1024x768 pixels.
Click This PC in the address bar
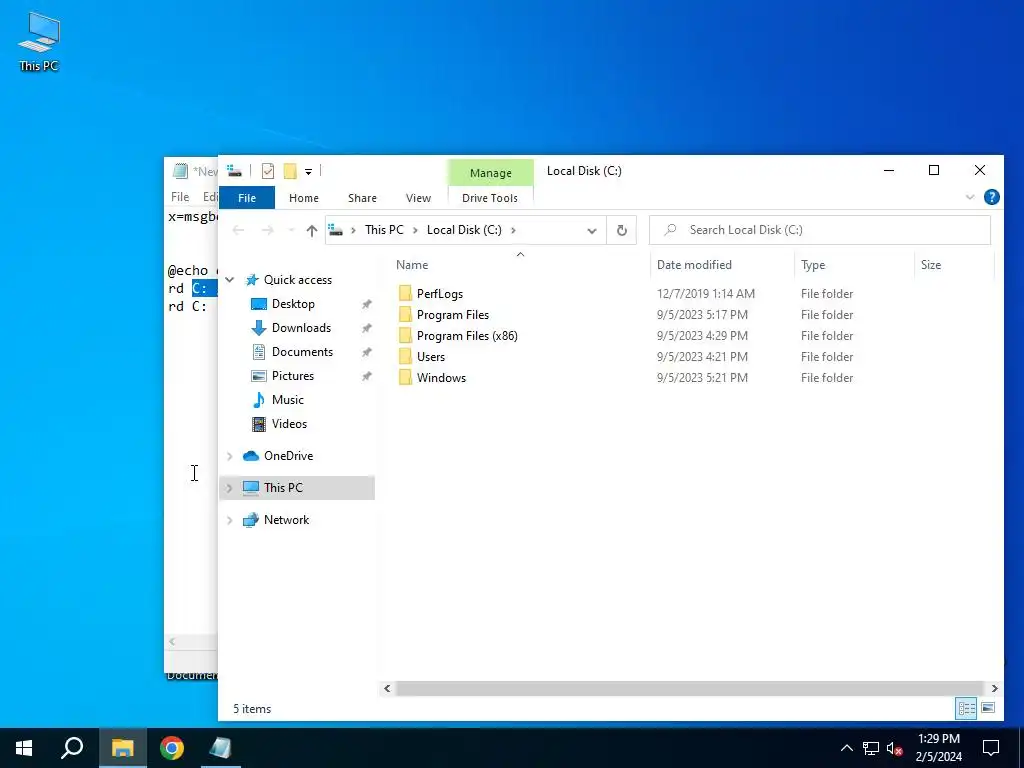coord(384,230)
